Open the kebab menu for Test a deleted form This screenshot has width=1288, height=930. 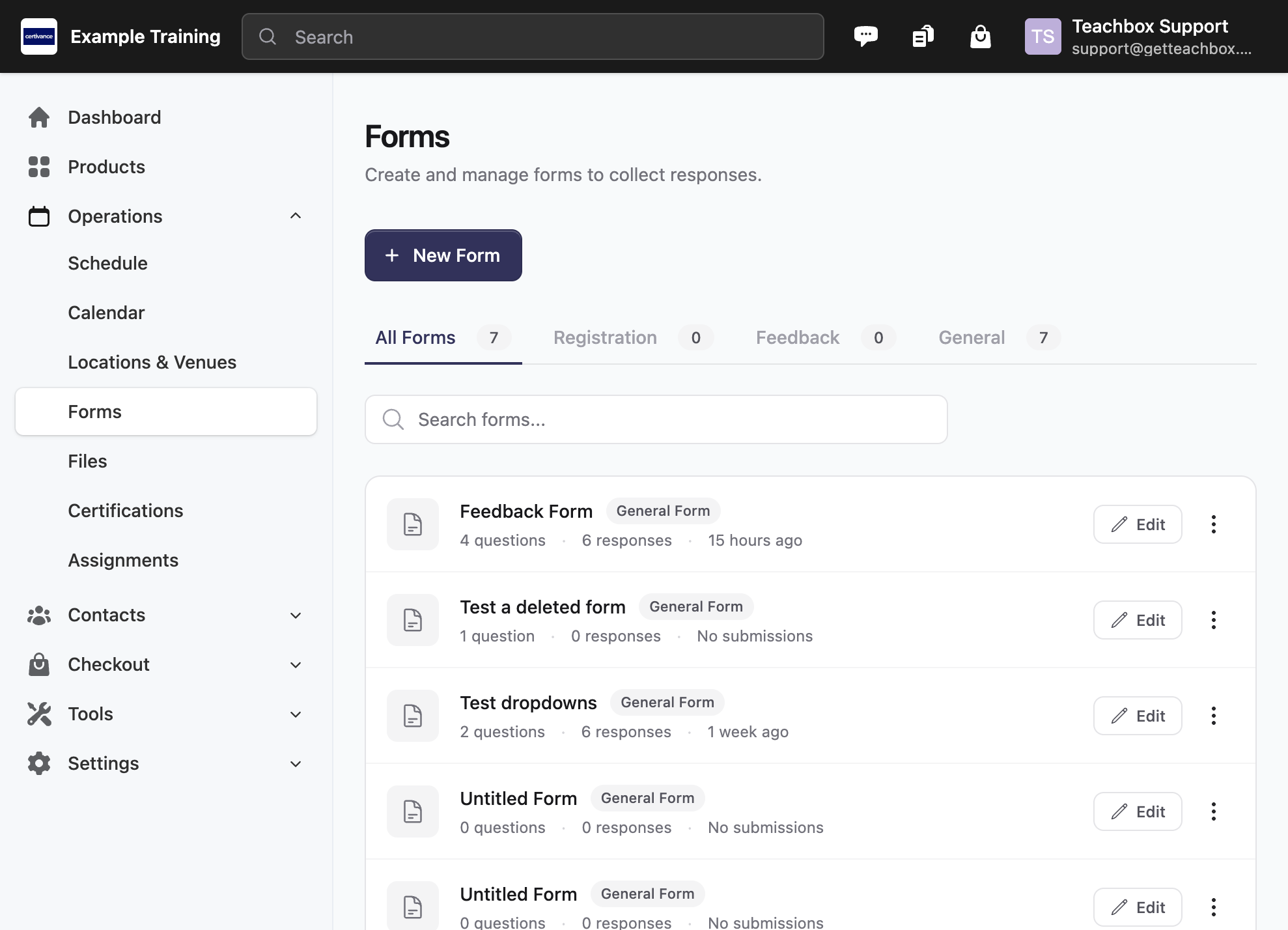tap(1213, 620)
